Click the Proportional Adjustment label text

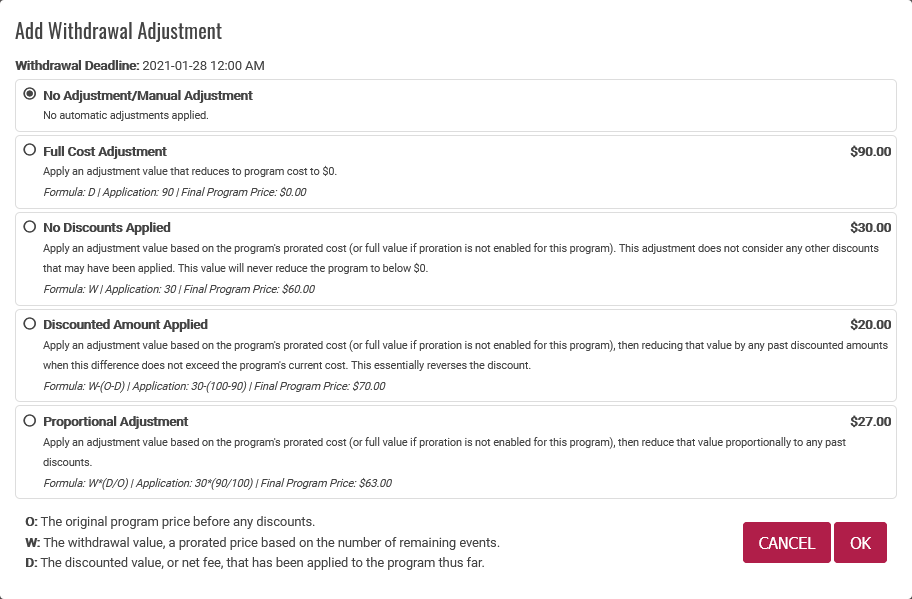(116, 422)
